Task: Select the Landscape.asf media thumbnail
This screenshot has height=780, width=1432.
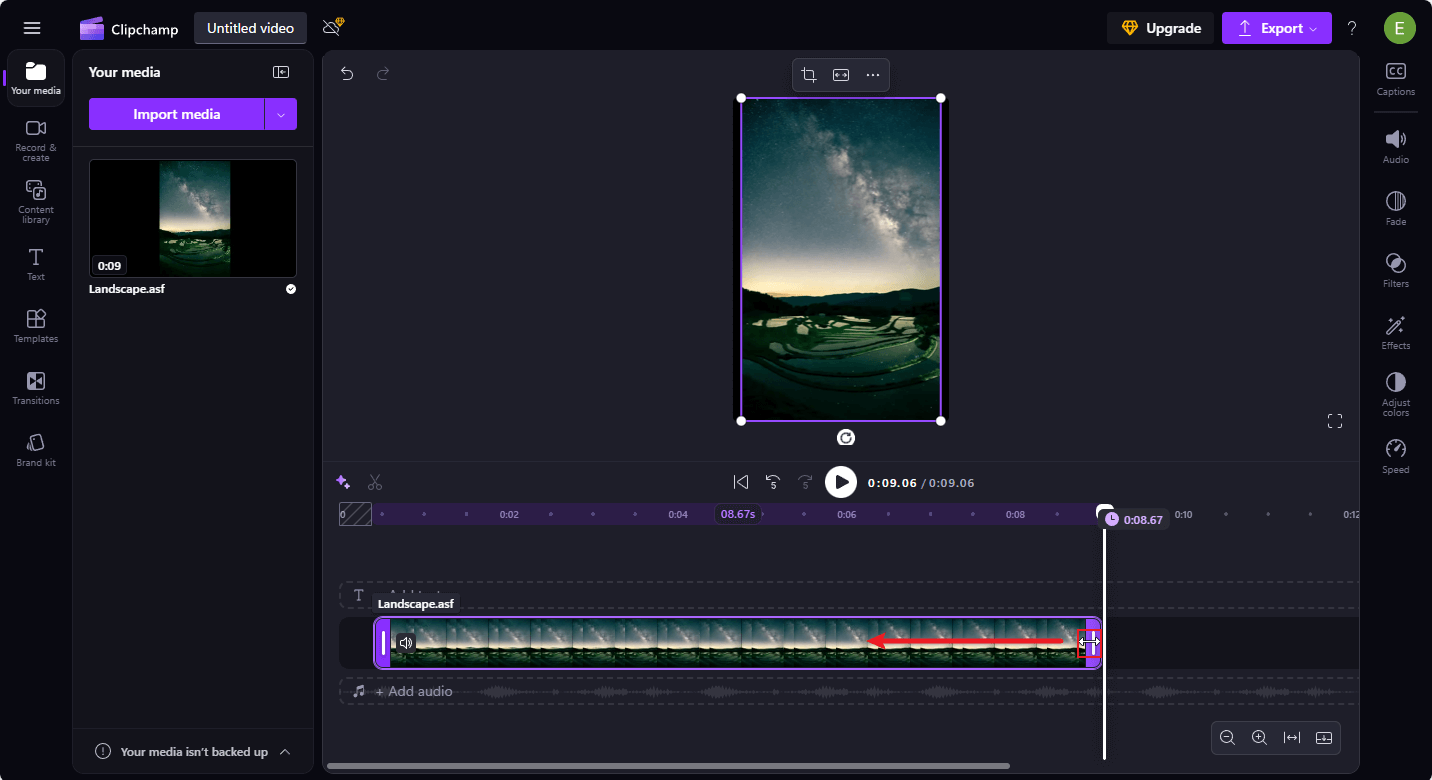Action: coord(193,218)
